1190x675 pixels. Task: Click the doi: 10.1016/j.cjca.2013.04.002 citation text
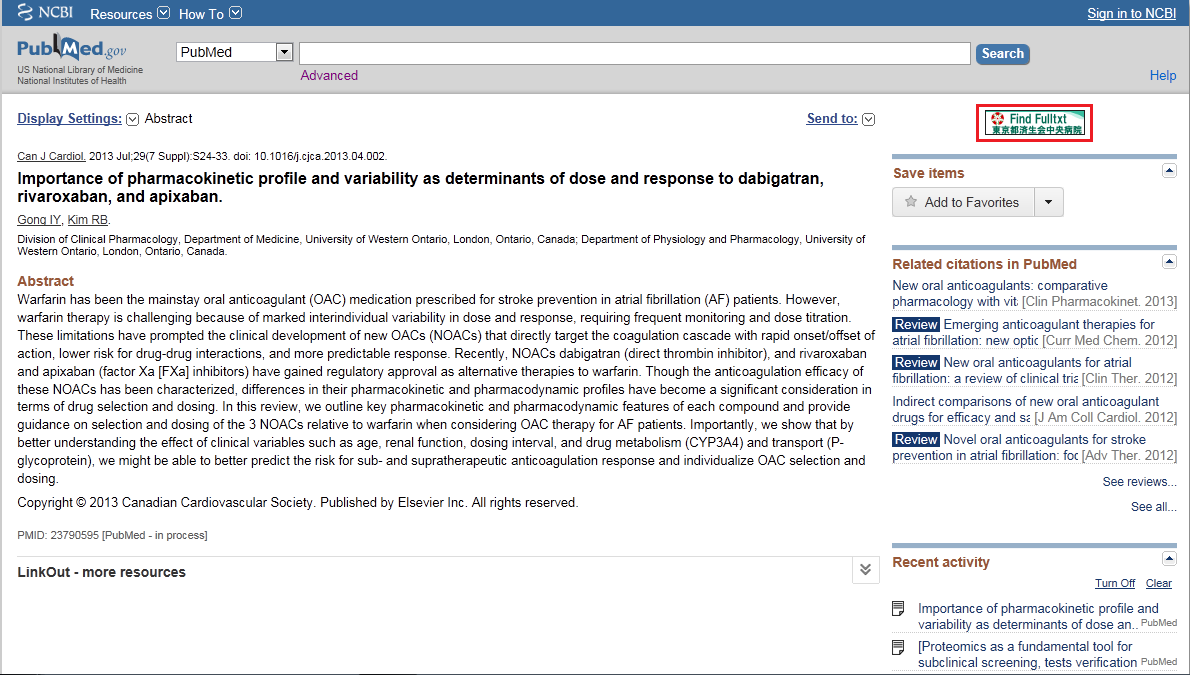(310, 156)
